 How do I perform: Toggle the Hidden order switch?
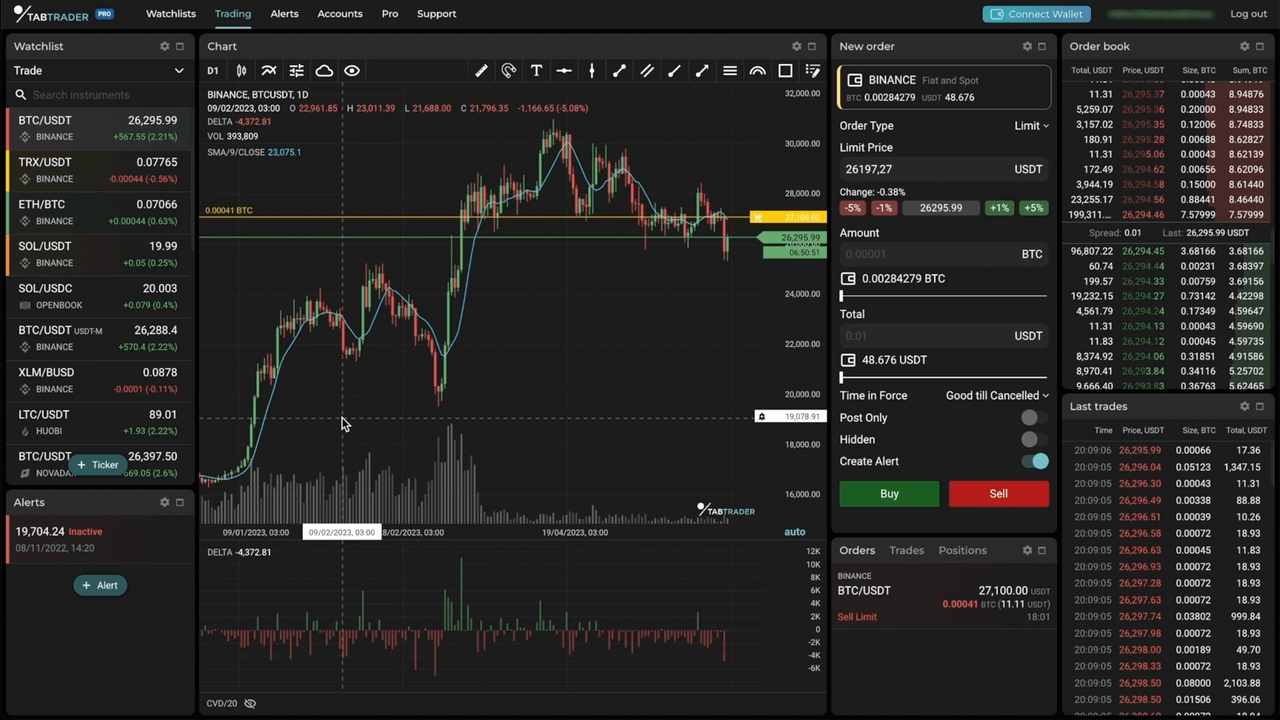[1034, 440]
